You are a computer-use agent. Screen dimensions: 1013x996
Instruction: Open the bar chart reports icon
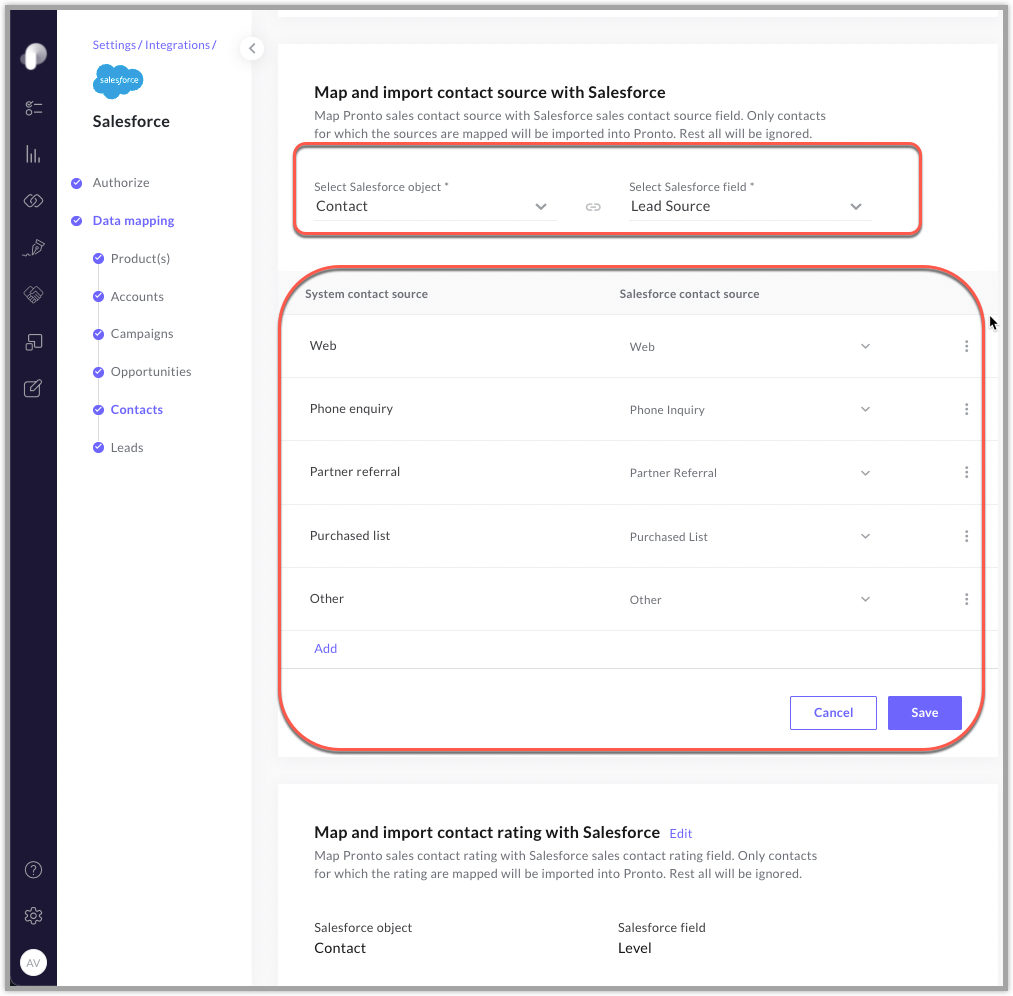[x=33, y=154]
